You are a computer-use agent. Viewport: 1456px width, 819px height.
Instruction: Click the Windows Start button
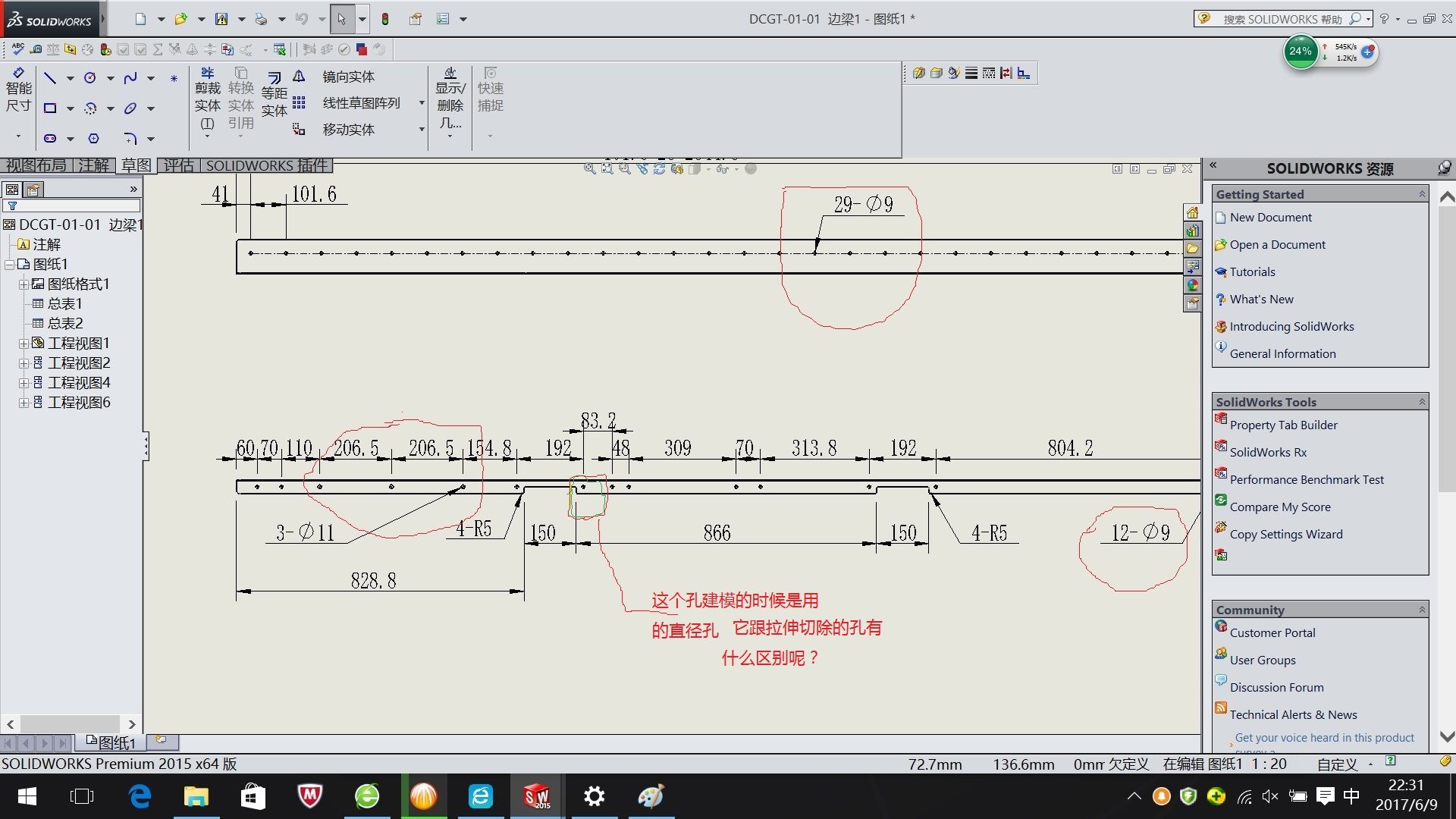tap(27, 796)
